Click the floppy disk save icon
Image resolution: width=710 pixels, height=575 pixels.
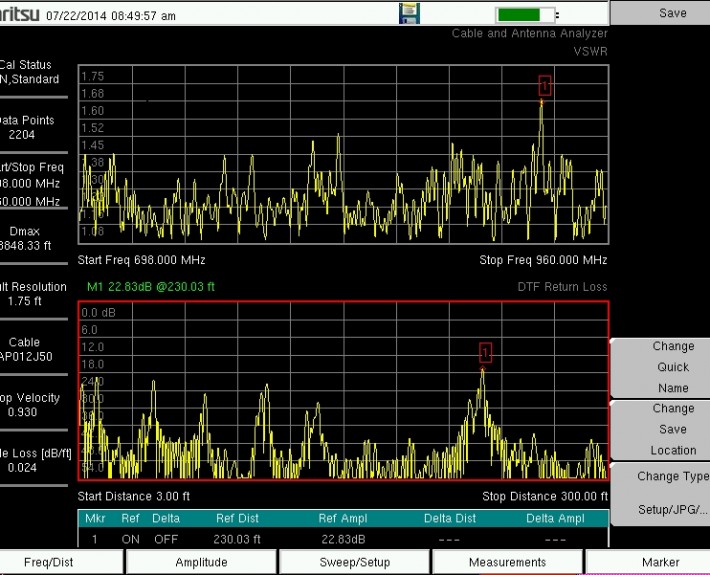click(x=409, y=14)
